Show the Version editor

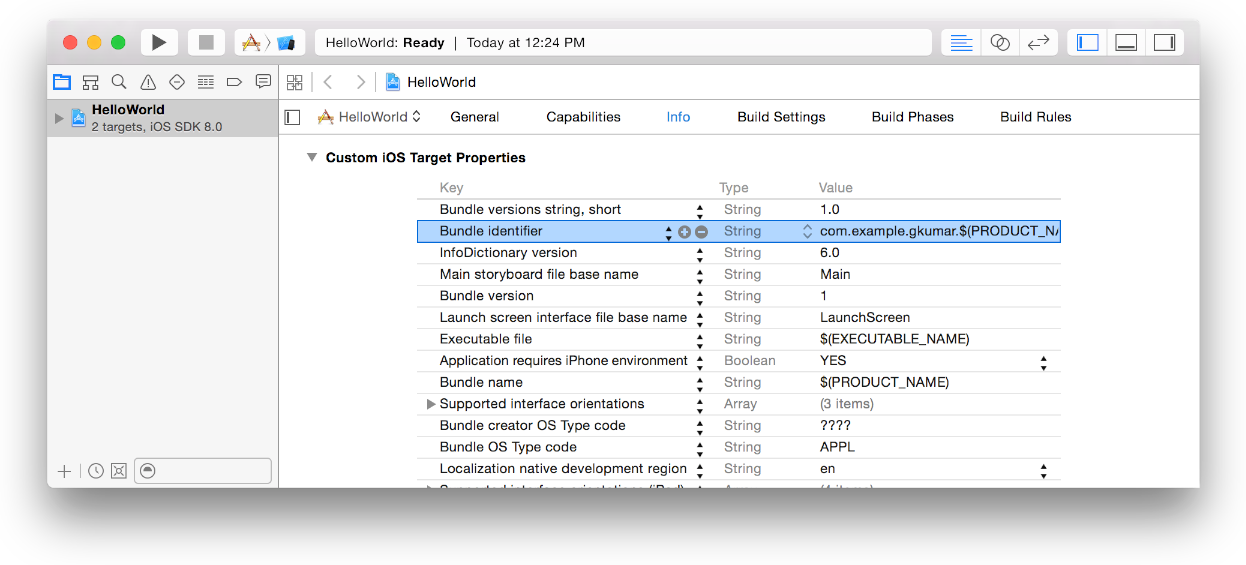click(1038, 42)
